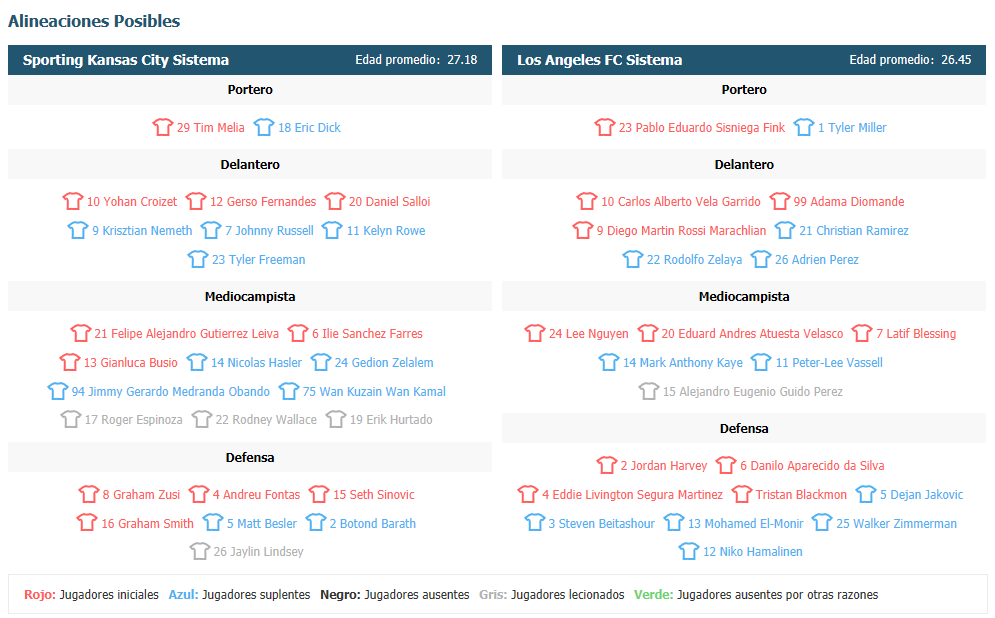Click the red jersey icon beside Tim Melia

(x=162, y=127)
